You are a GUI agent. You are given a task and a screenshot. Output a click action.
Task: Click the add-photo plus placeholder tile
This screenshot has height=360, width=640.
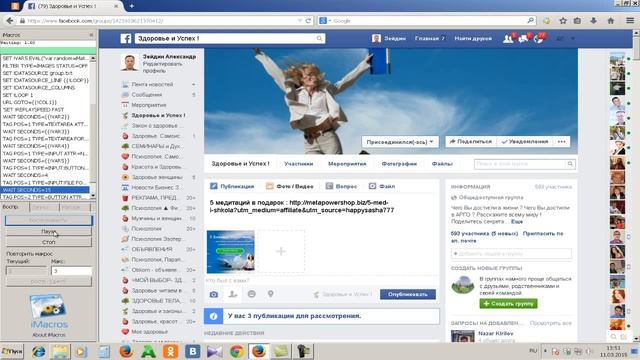click(x=281, y=251)
